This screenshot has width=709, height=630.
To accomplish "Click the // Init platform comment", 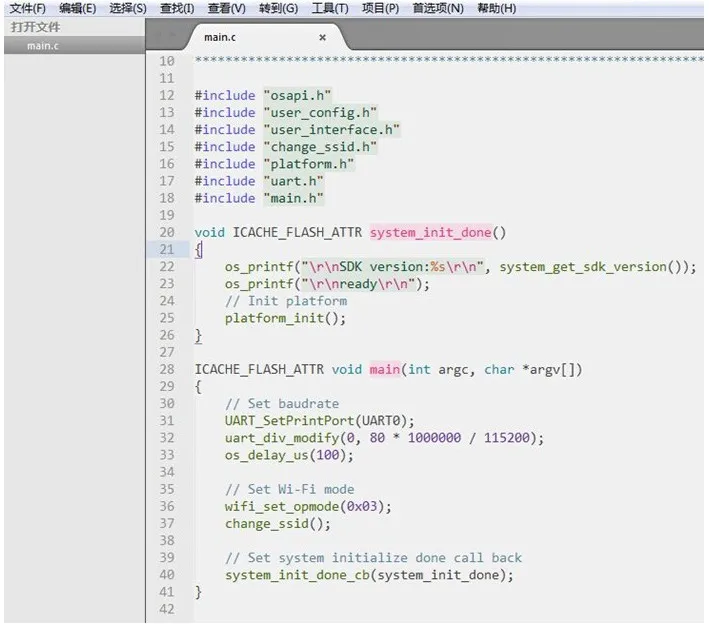I will [286, 301].
